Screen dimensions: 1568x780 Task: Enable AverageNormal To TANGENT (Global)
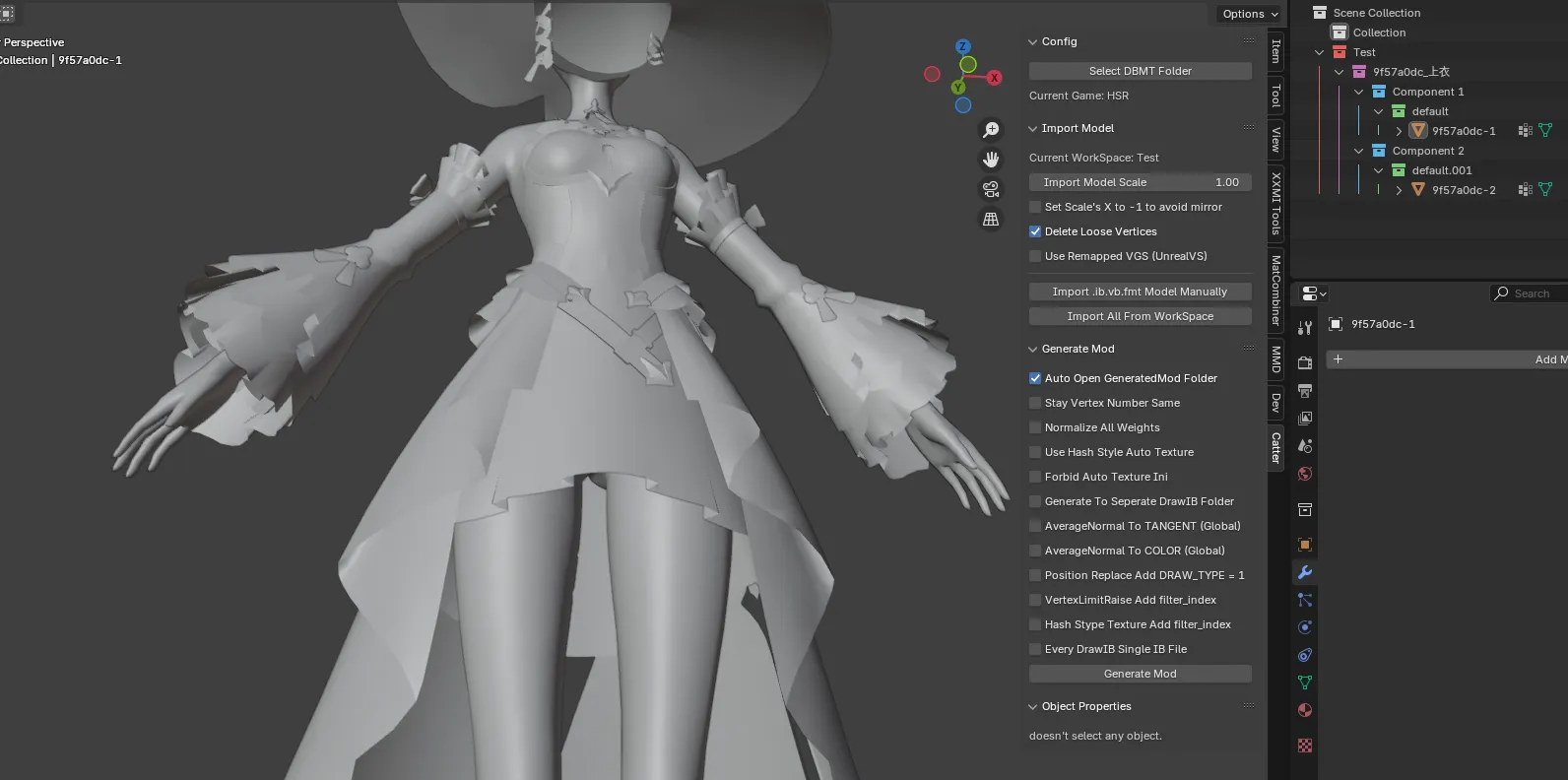click(1035, 526)
